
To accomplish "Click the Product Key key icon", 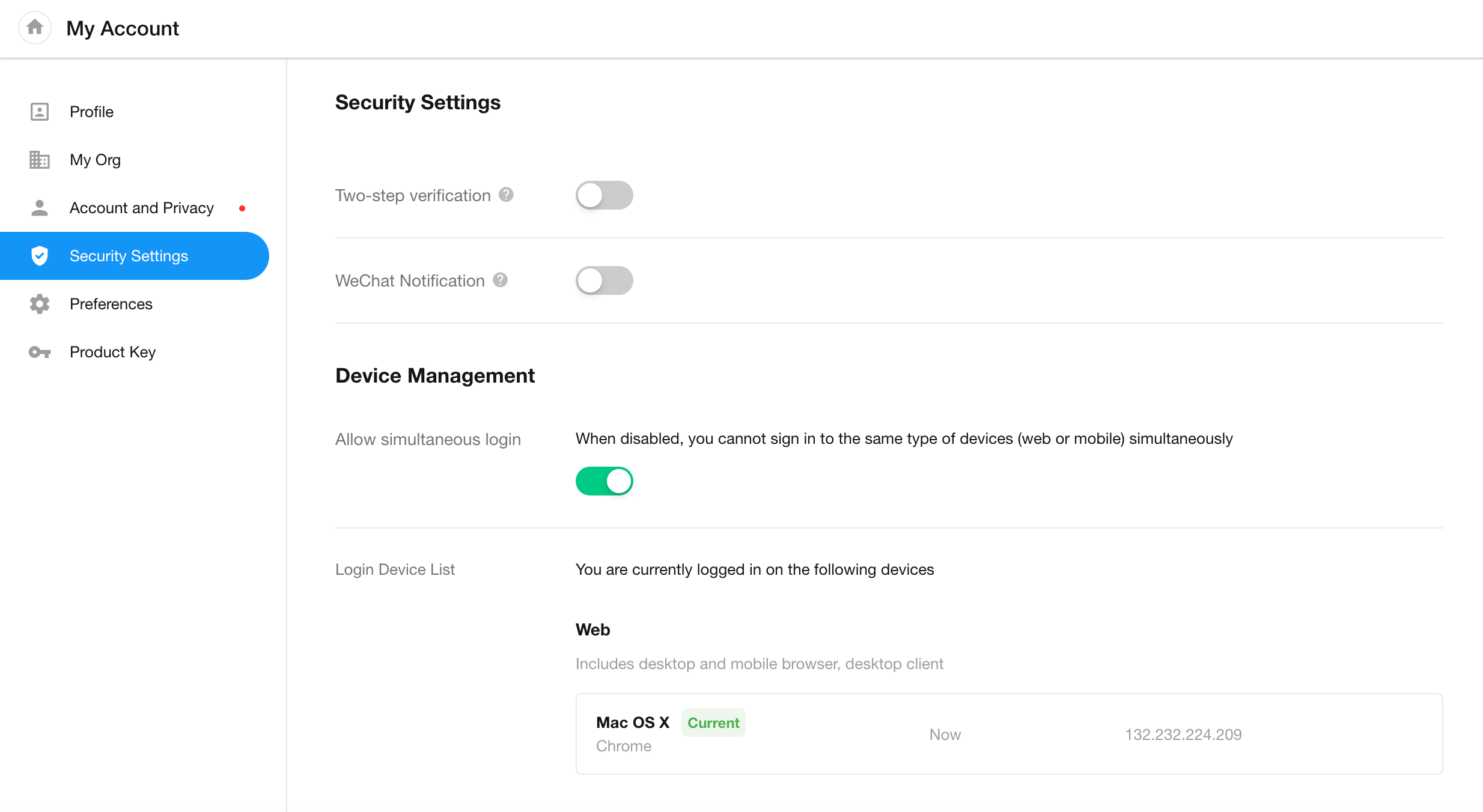I will [40, 352].
